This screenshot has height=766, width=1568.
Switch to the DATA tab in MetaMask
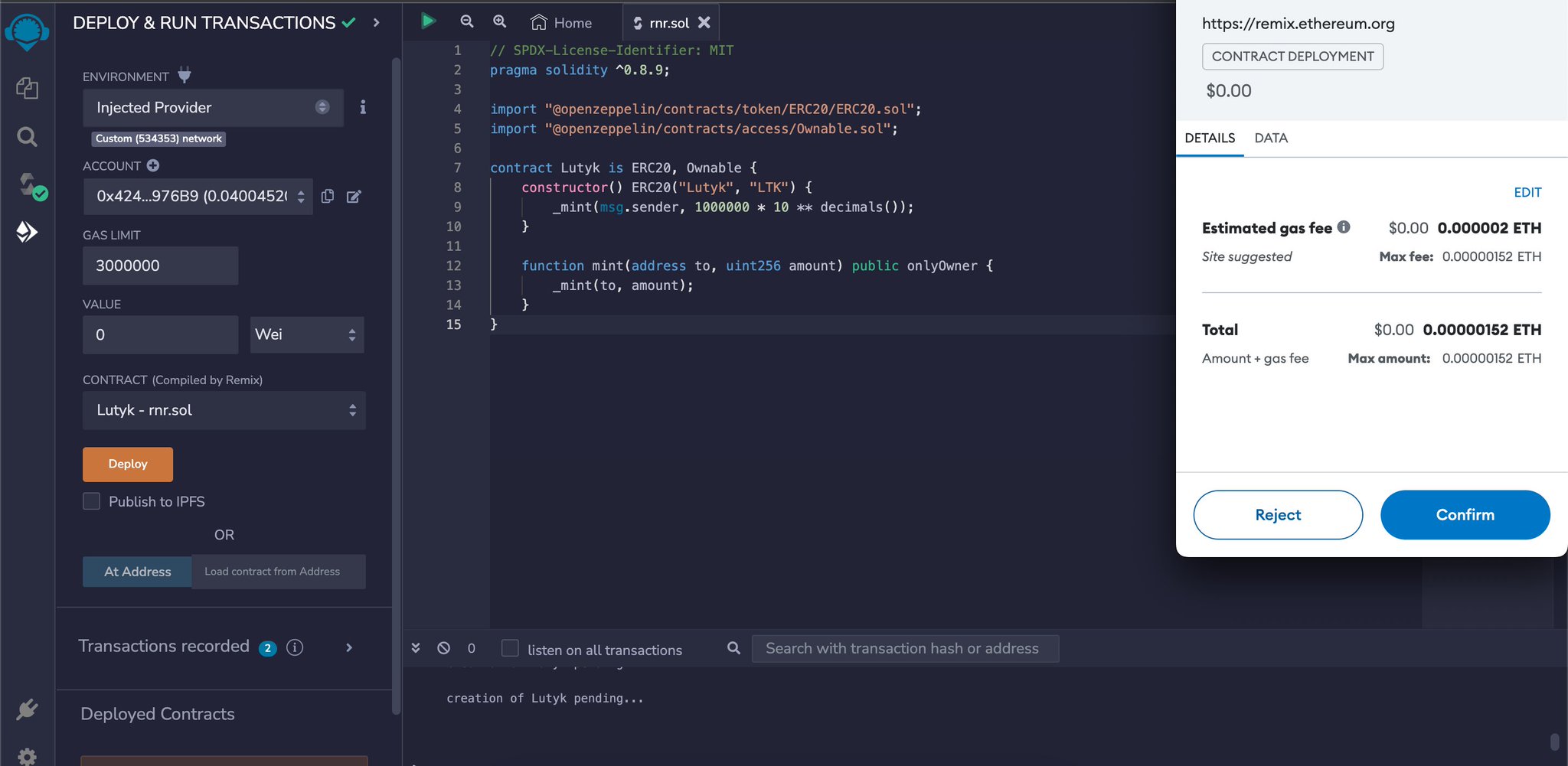[1270, 138]
